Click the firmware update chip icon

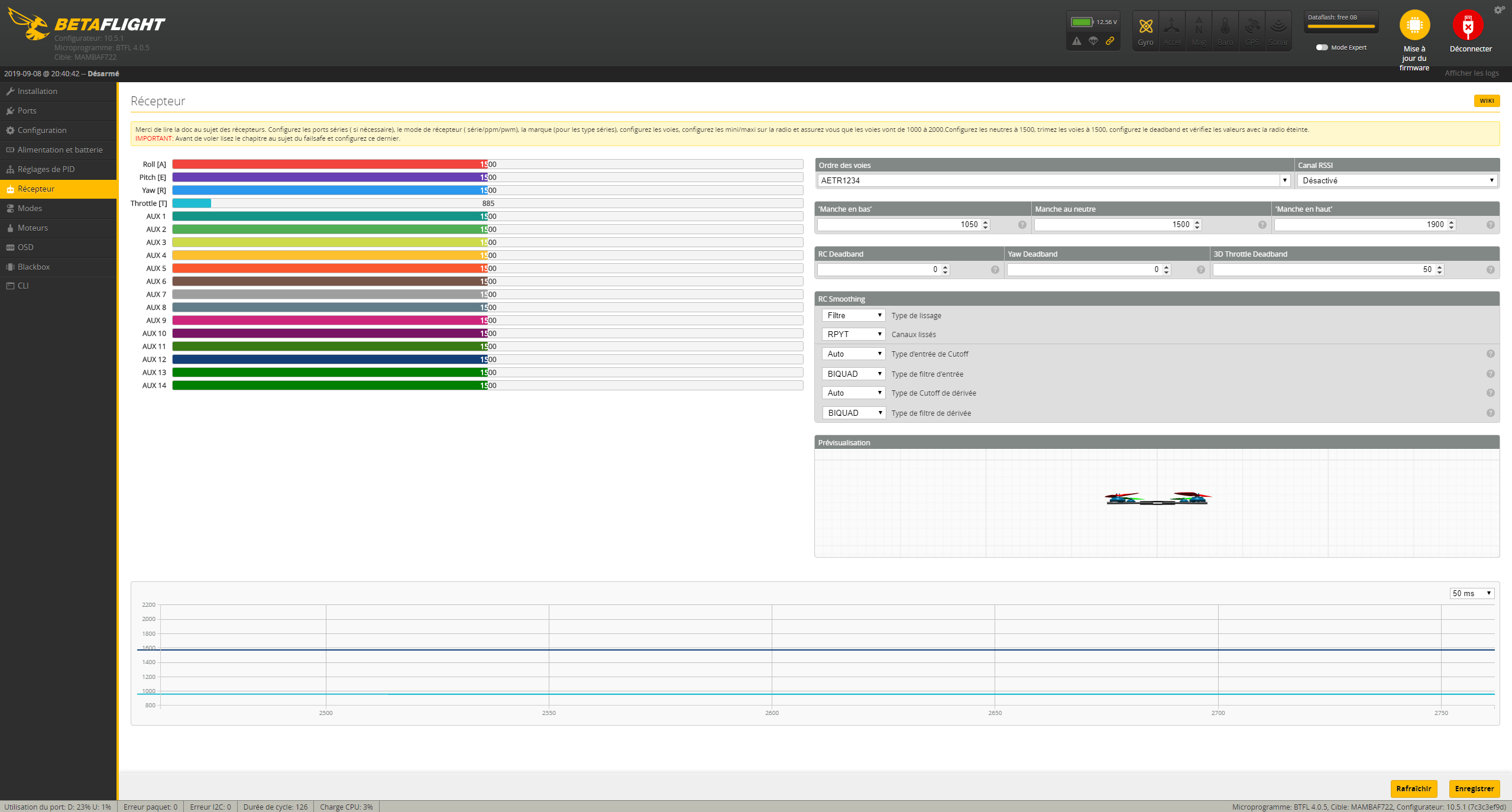(1414, 25)
